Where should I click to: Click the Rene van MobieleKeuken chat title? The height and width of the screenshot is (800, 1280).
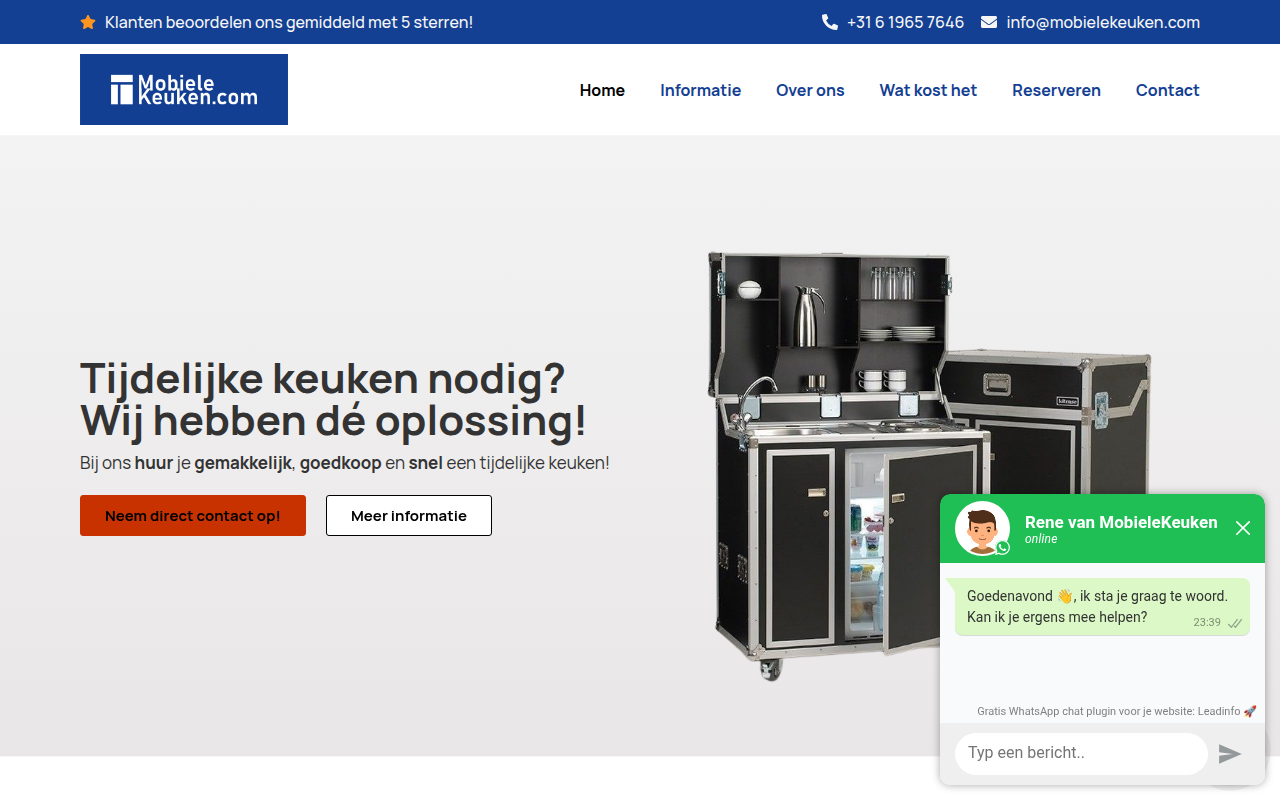tap(1121, 522)
